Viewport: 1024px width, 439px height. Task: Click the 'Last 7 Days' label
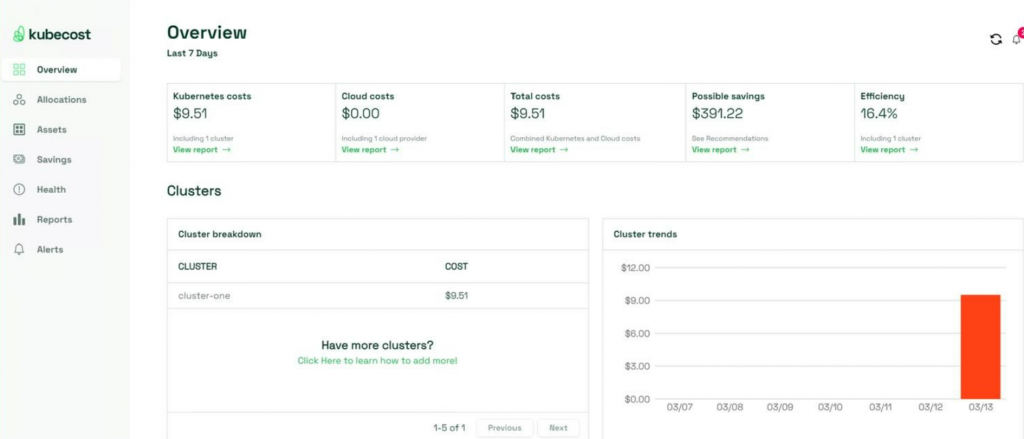[192, 54]
